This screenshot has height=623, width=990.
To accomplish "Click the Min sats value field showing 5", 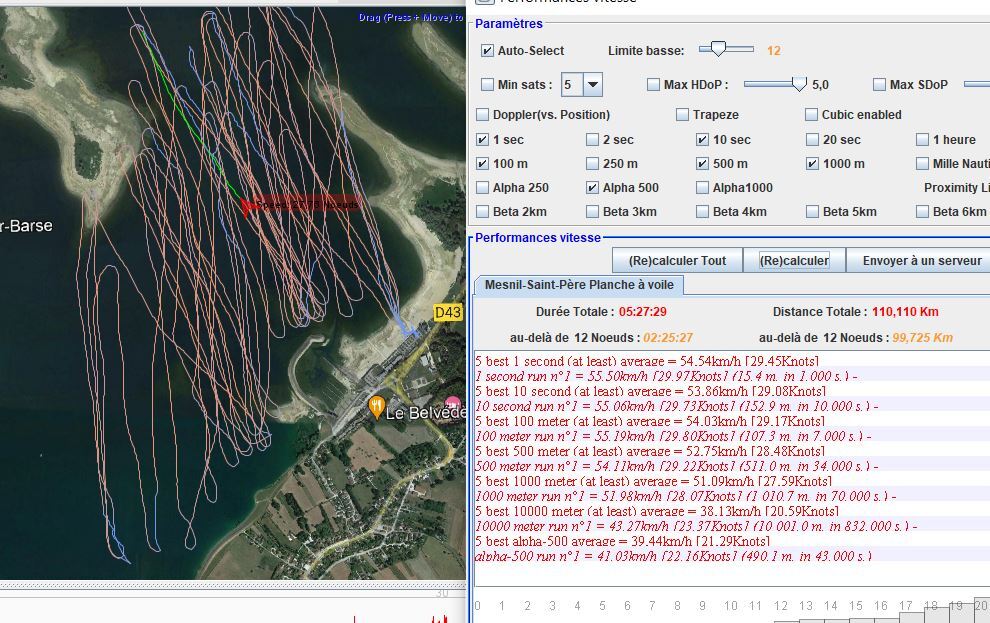I will coord(572,85).
